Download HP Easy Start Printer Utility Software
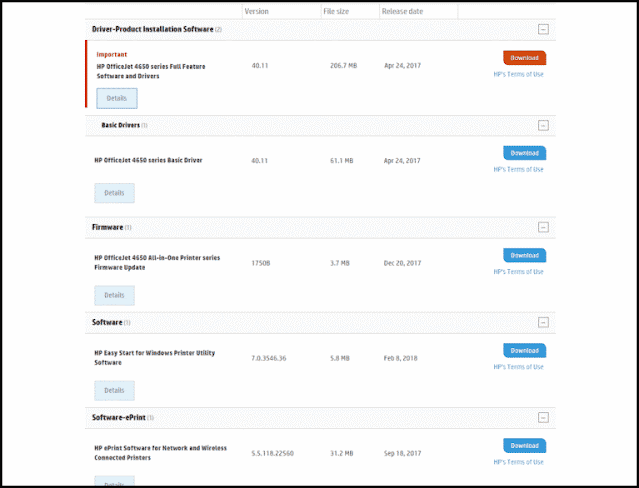 (x=524, y=351)
